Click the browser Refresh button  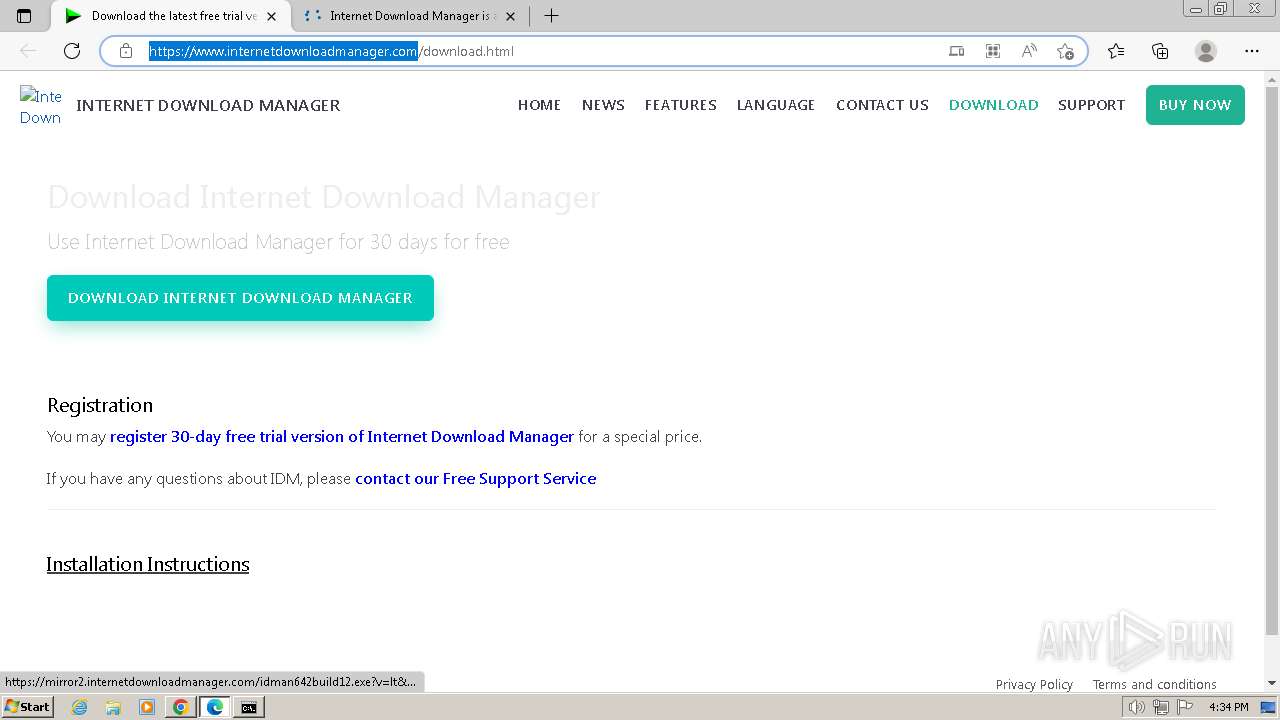tap(72, 51)
